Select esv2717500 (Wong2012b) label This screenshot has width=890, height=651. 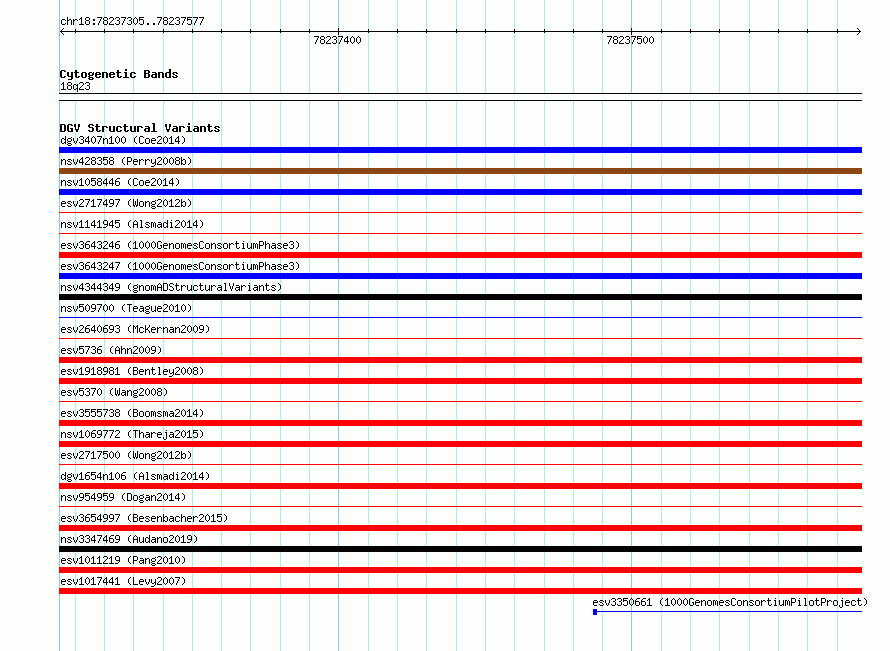pos(126,455)
